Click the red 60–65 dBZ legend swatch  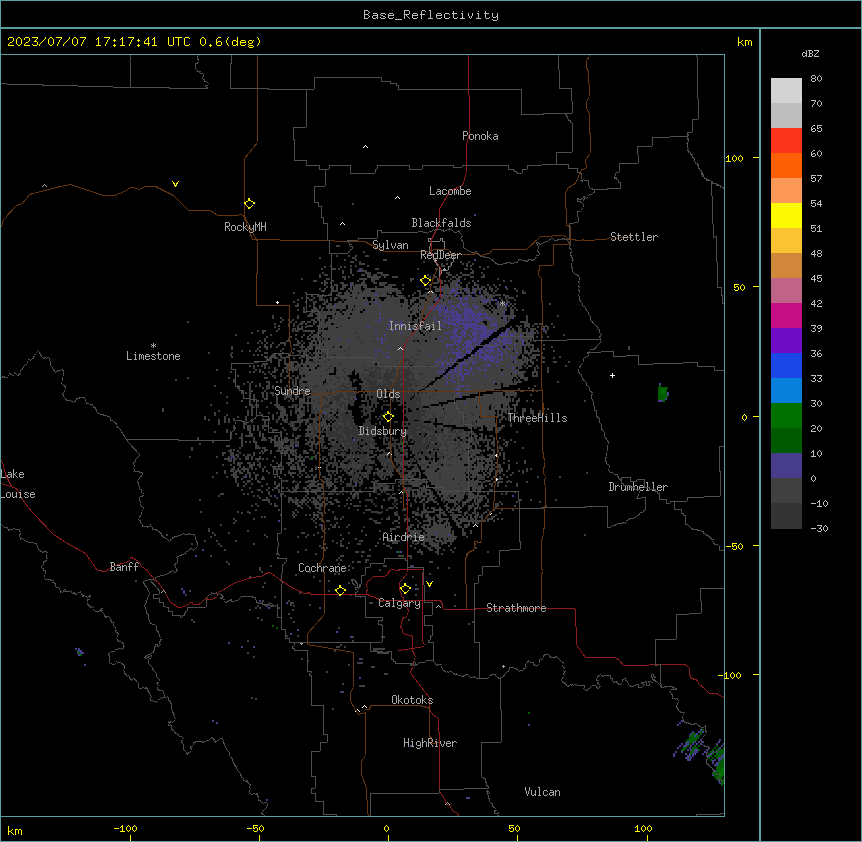(786, 141)
